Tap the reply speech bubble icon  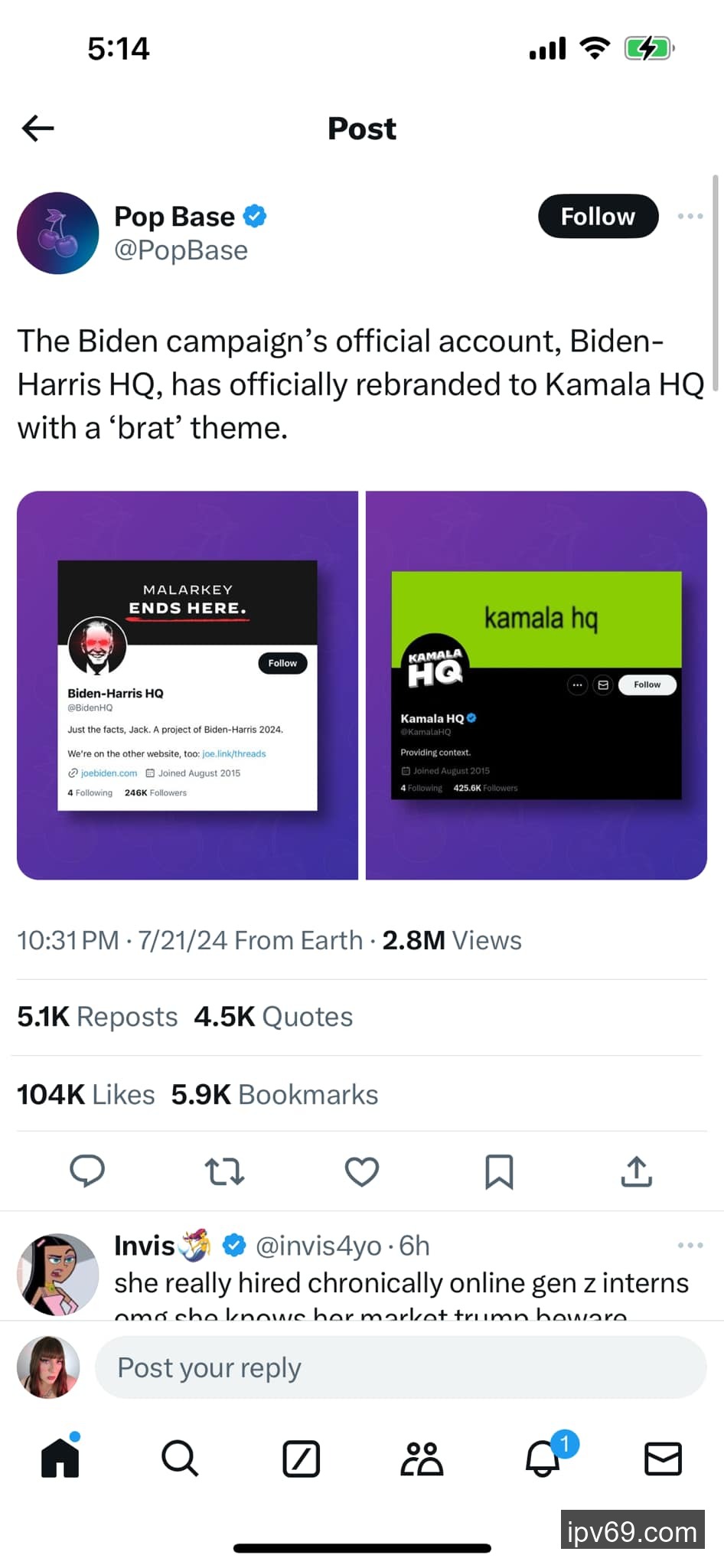[x=87, y=1171]
